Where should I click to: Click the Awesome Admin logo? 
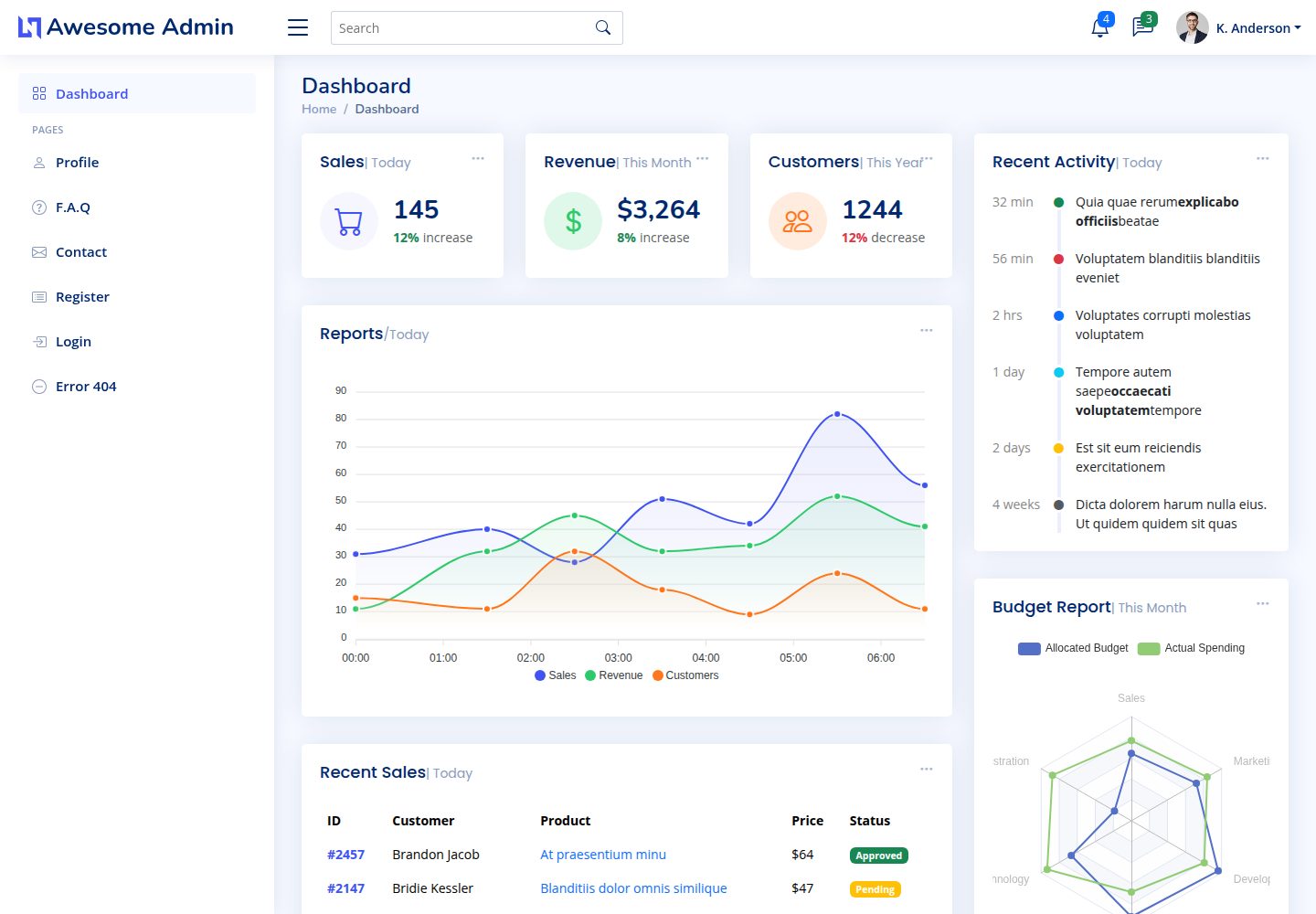coord(126,27)
